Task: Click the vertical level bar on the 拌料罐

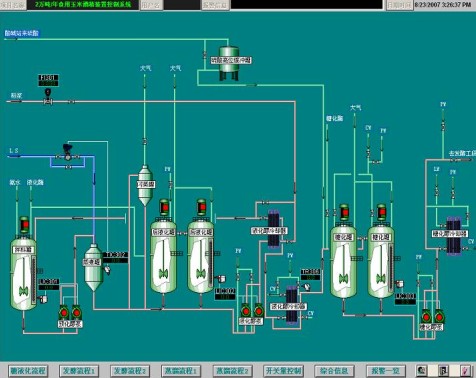Action: tap(34, 280)
